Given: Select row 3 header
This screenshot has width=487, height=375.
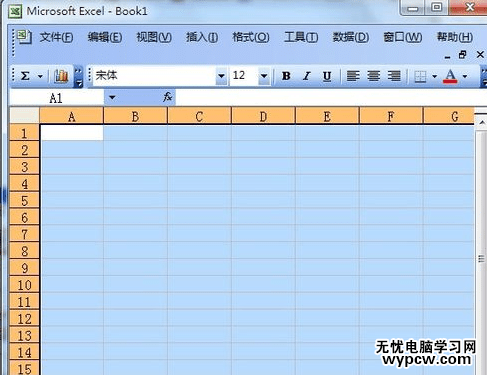Looking at the screenshot, I should point(24,167).
